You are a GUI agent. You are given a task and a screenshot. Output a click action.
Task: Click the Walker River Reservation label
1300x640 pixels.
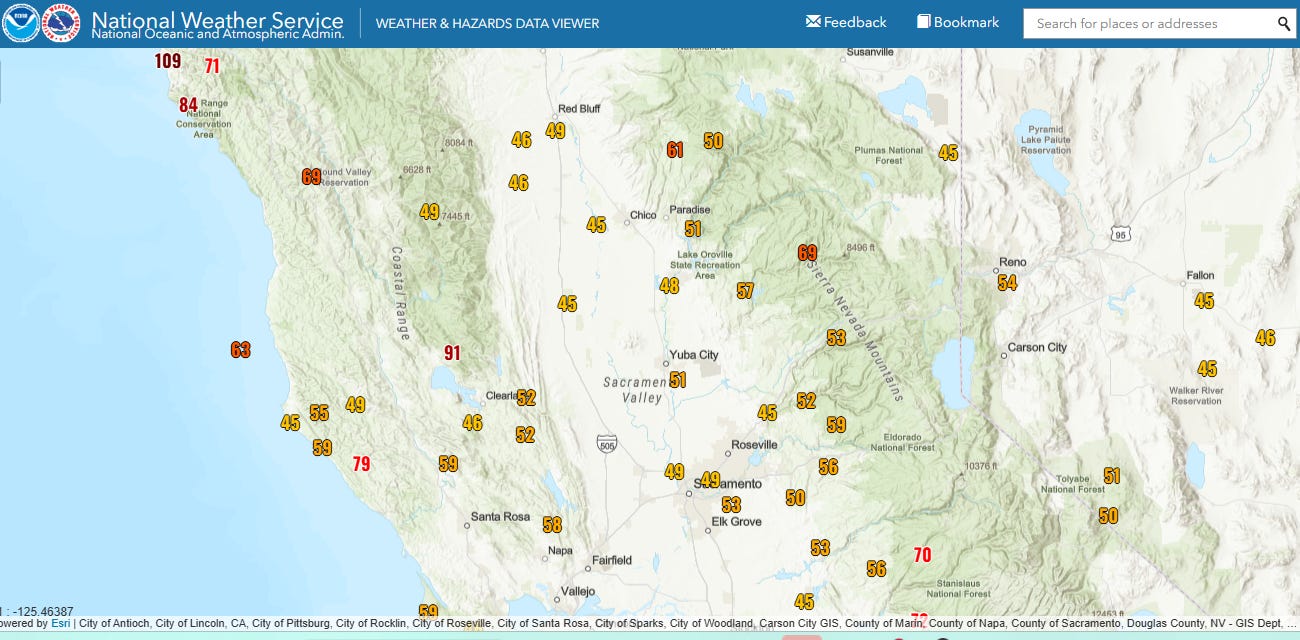[x=1196, y=396]
